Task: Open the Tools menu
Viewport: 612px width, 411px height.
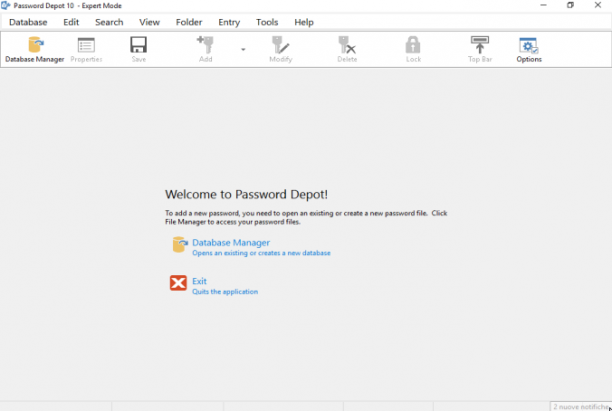Action: coord(267,22)
